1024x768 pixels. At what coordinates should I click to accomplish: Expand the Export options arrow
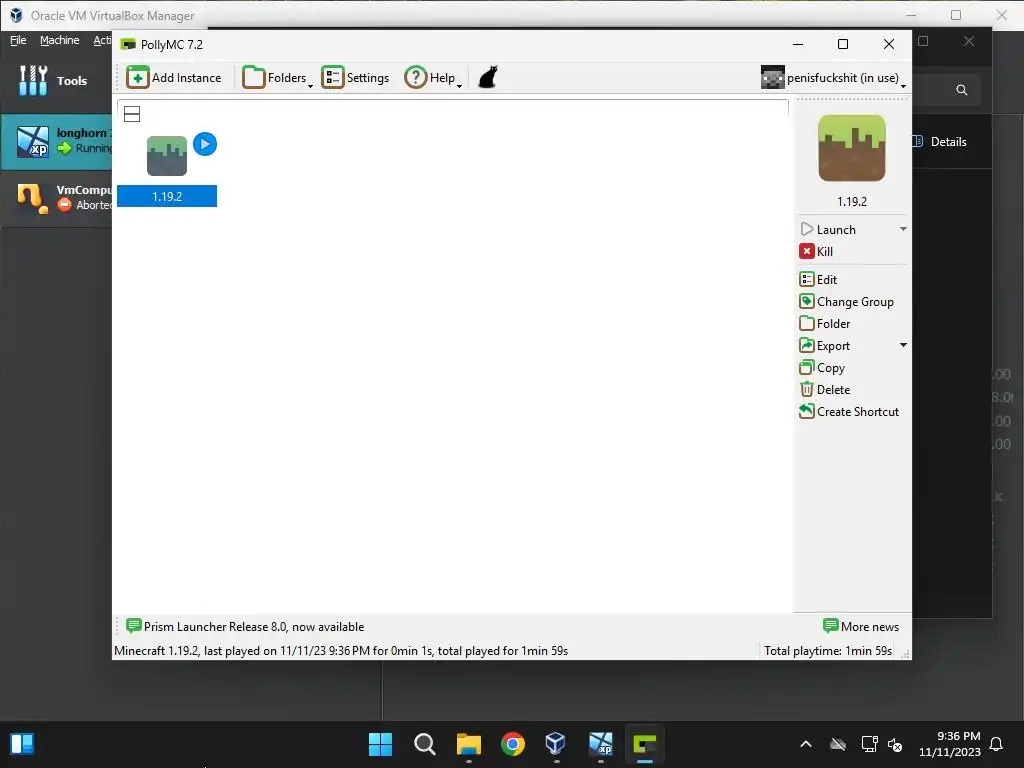(x=903, y=345)
